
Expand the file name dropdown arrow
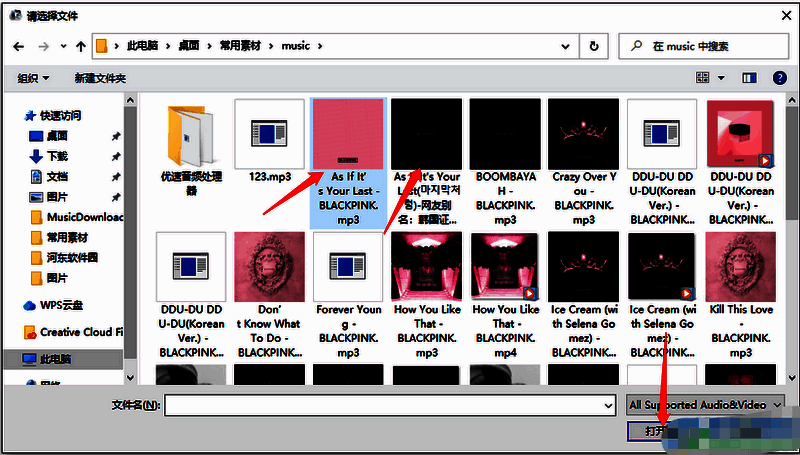pos(608,406)
